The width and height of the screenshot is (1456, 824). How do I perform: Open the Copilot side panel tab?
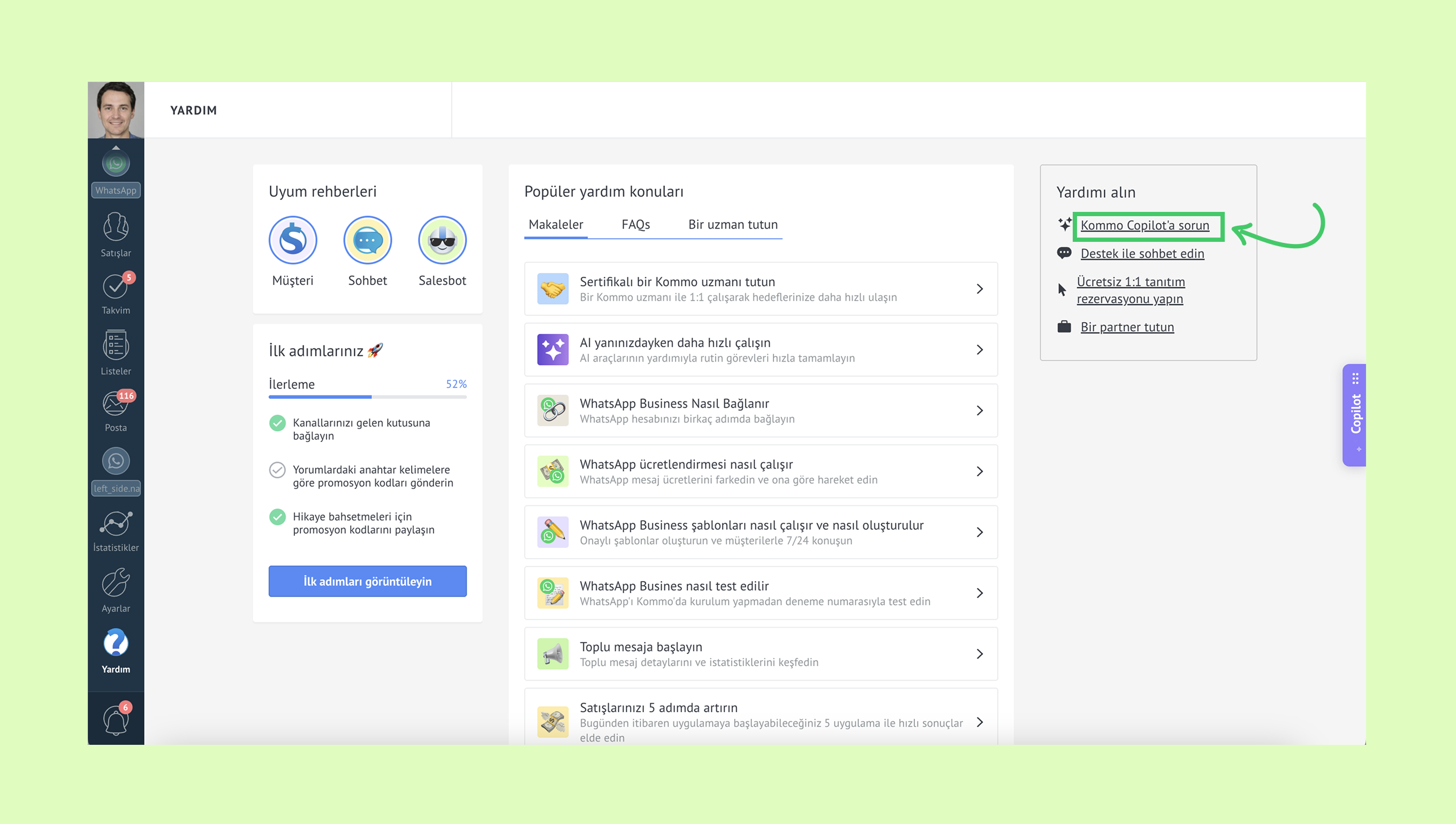tap(1355, 415)
